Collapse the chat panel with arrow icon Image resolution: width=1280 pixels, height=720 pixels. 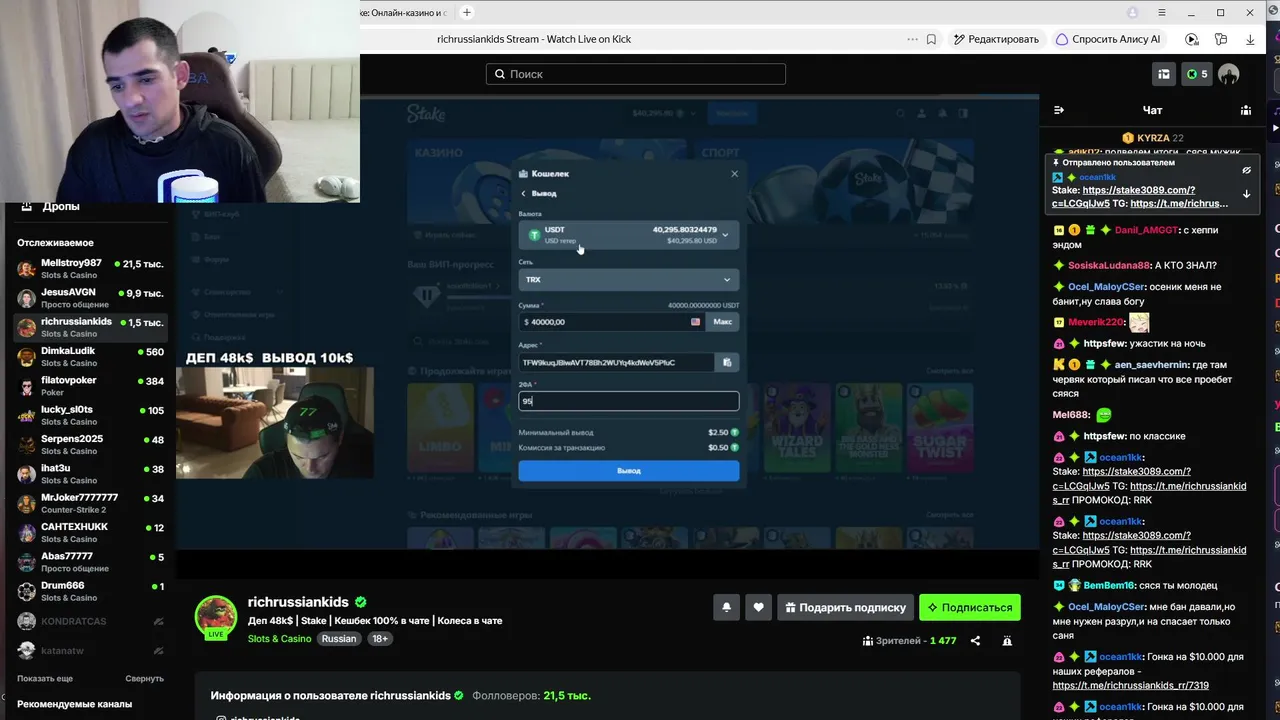[x=1059, y=110]
